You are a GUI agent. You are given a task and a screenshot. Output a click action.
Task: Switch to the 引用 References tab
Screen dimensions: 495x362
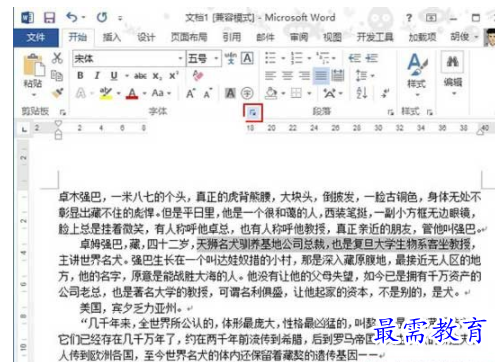pyautogui.click(x=232, y=37)
